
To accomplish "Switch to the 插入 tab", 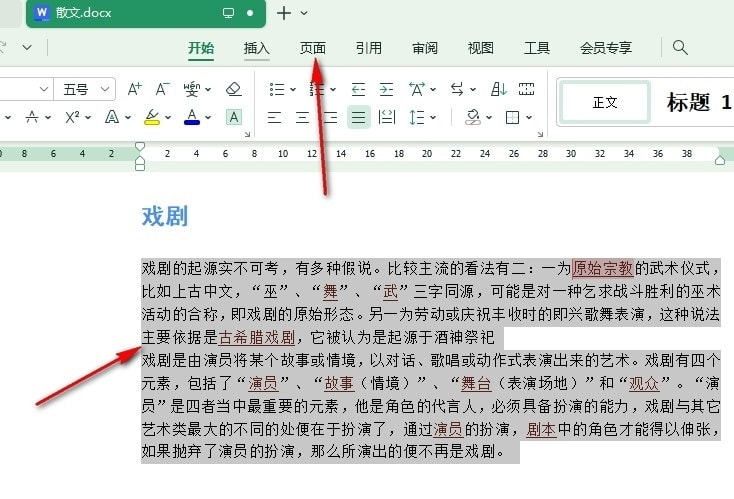I will click(257, 48).
